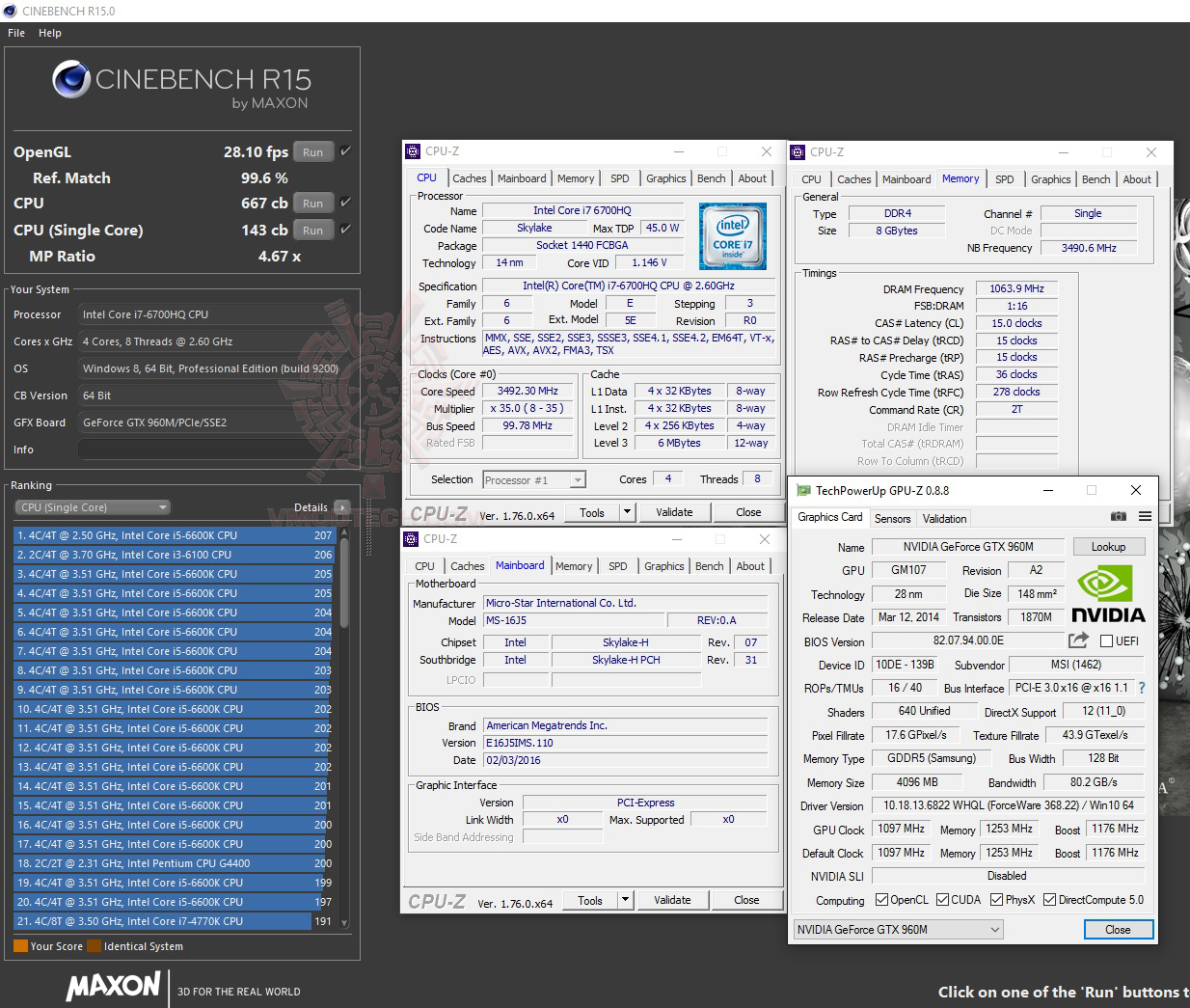
Task: Switch to Sensors tab in GPU-Z
Action: click(892, 519)
